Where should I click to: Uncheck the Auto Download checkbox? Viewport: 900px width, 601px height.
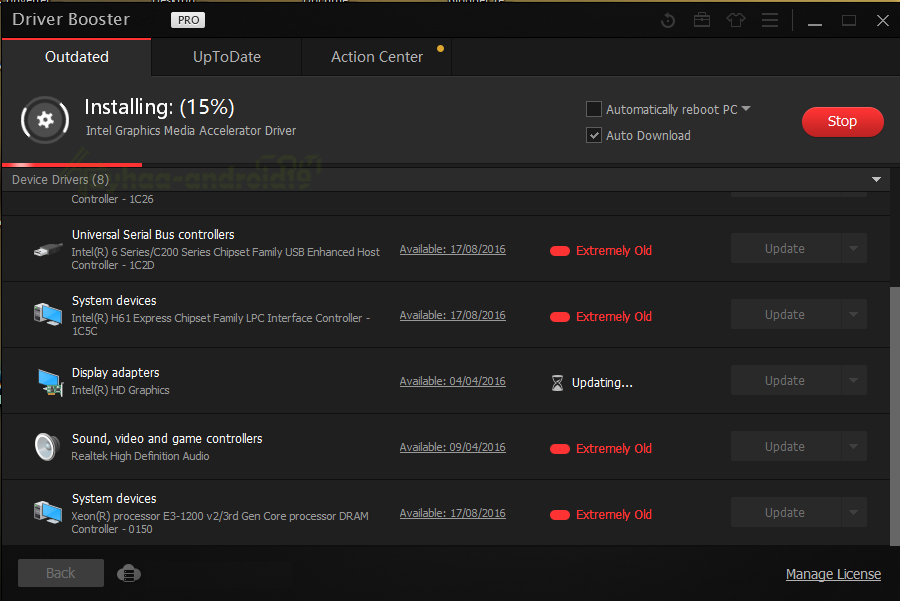point(594,135)
